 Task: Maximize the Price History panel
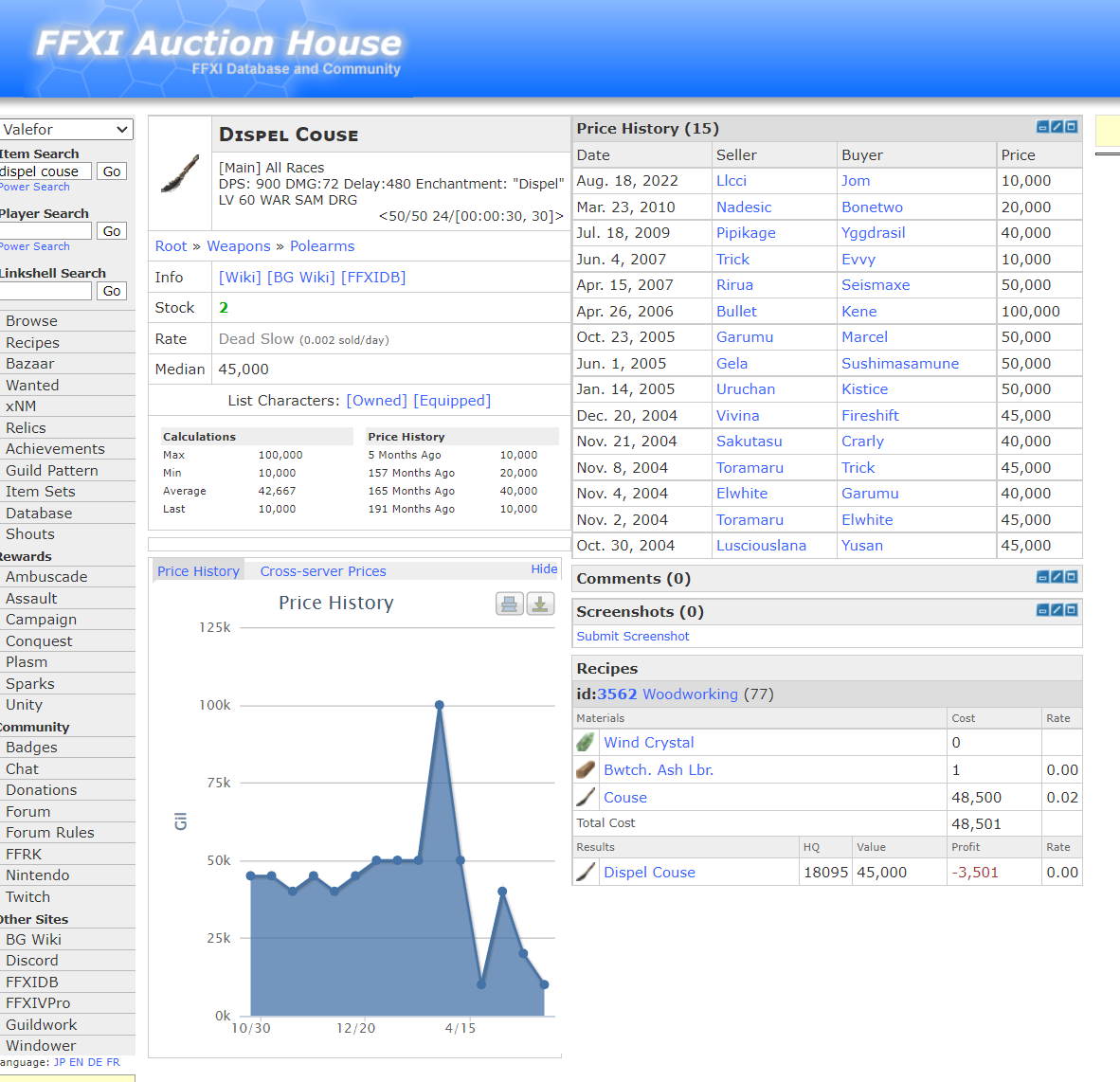tap(1070, 126)
